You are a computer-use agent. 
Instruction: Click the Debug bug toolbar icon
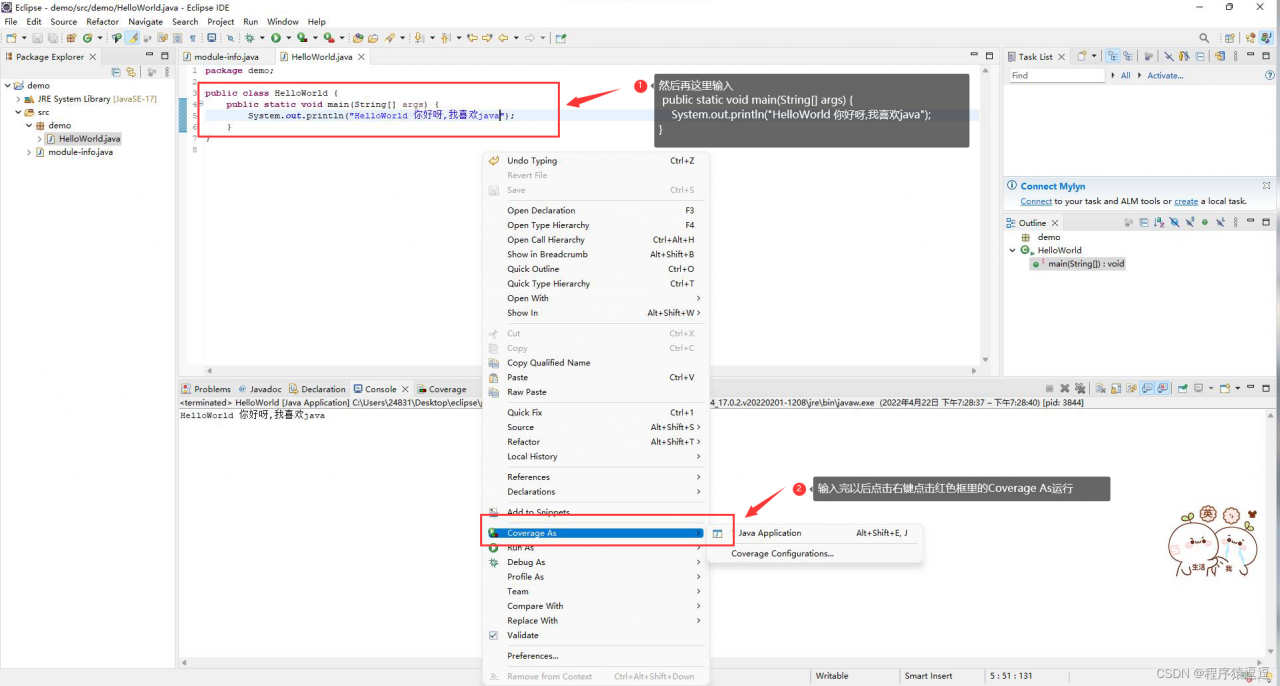coord(249,38)
